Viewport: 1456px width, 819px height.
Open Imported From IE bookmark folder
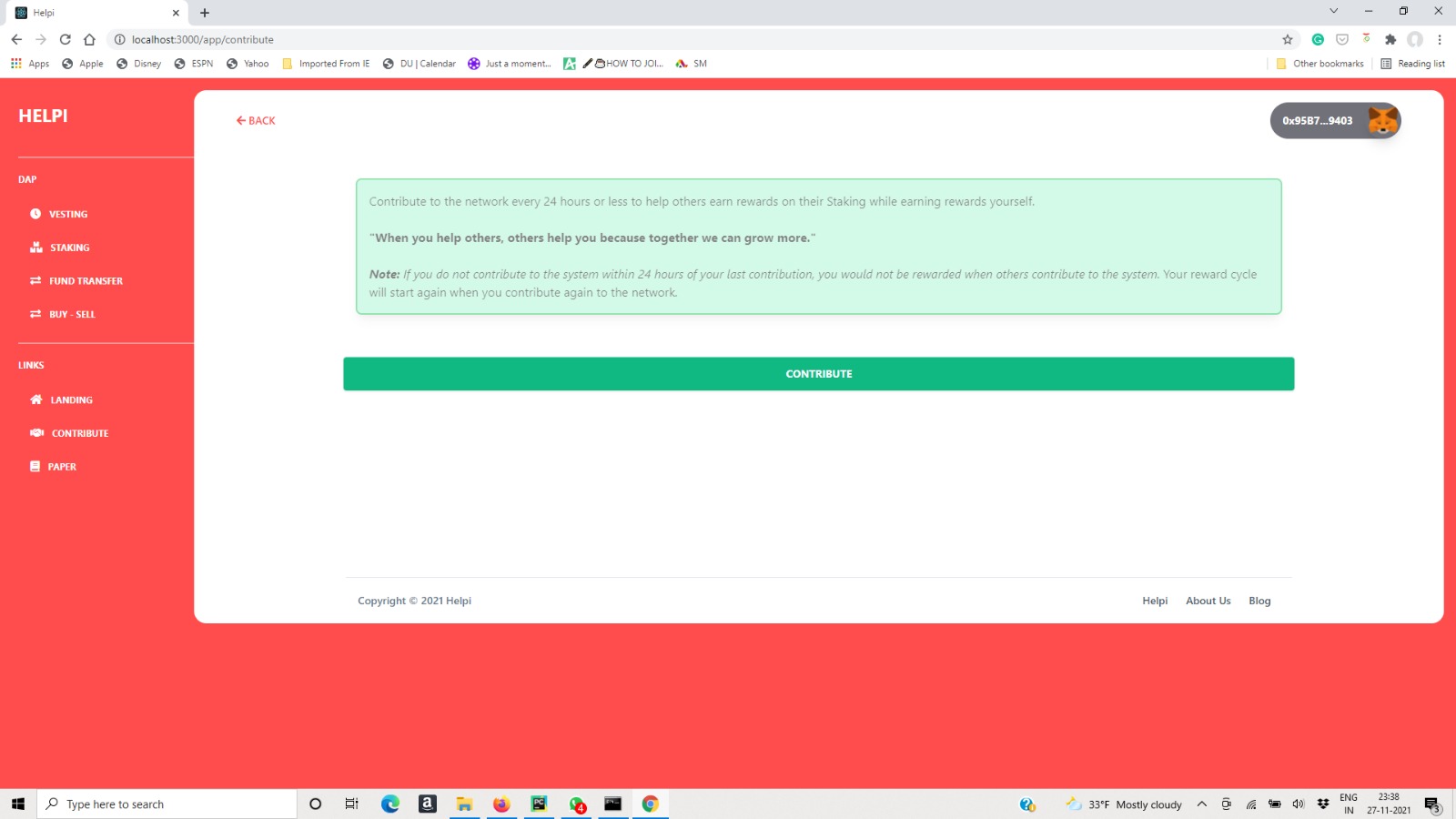click(326, 64)
